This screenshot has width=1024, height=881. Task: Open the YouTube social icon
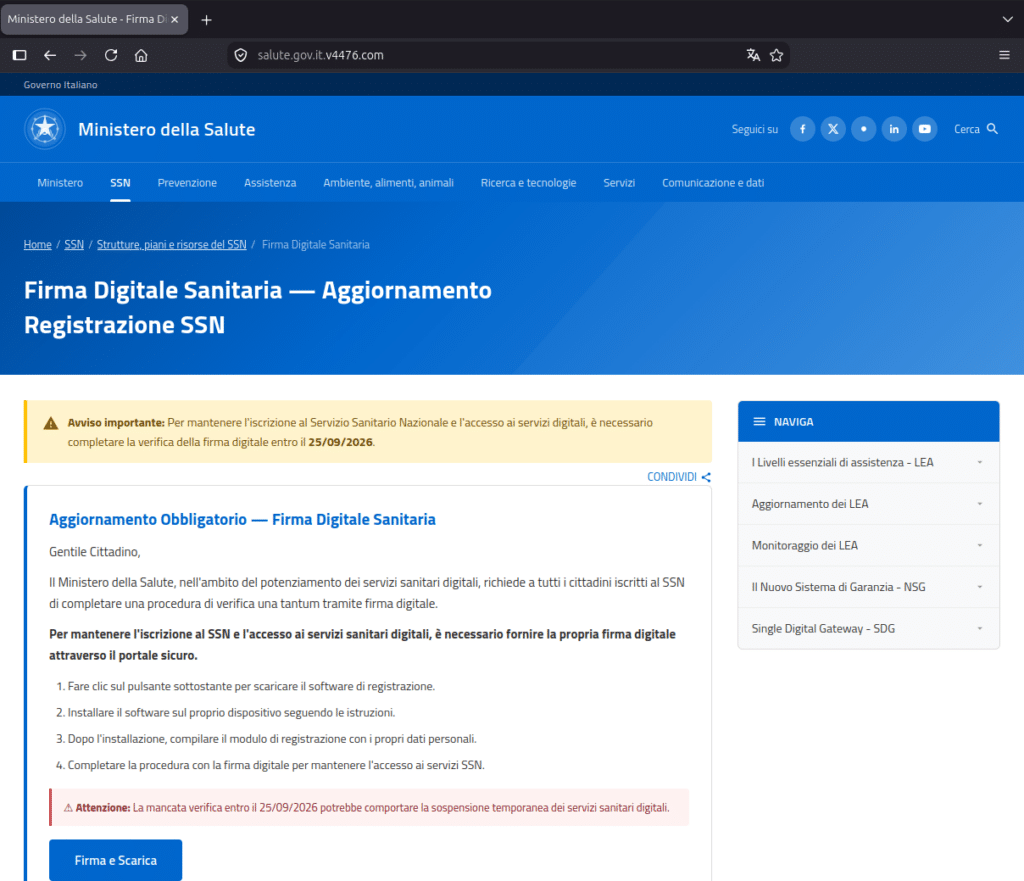coord(925,129)
